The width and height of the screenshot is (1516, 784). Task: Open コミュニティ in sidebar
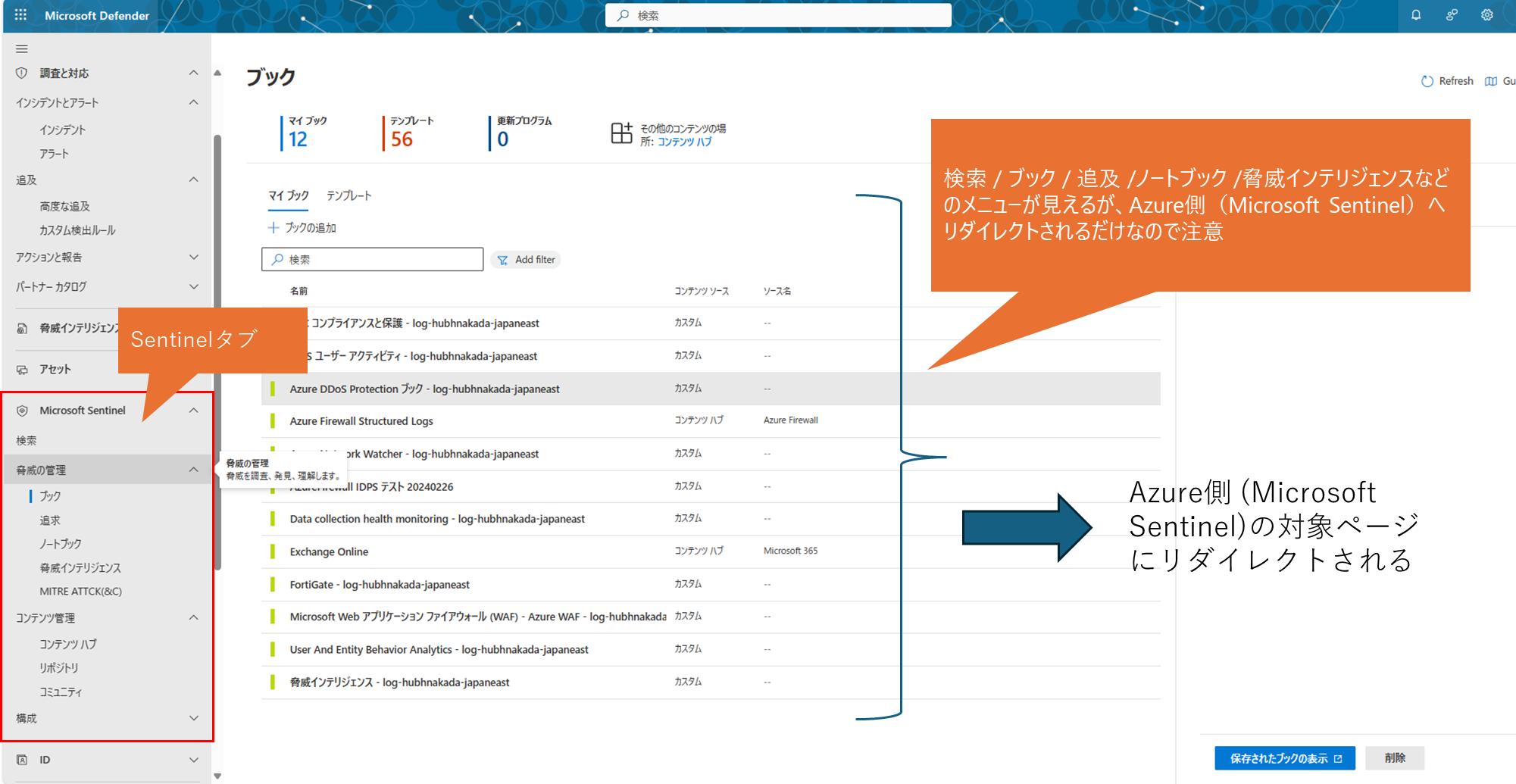tap(61, 692)
